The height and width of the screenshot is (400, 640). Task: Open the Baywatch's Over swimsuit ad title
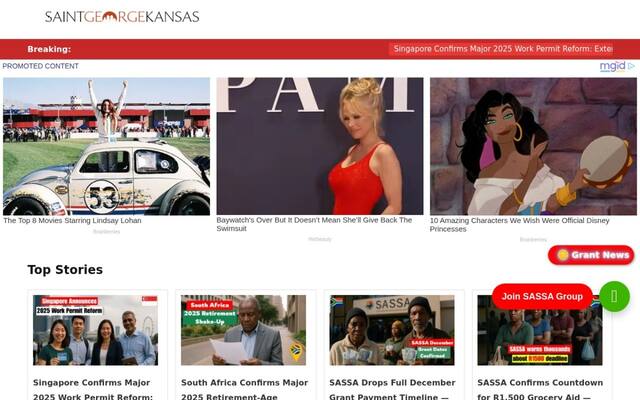(x=314, y=224)
